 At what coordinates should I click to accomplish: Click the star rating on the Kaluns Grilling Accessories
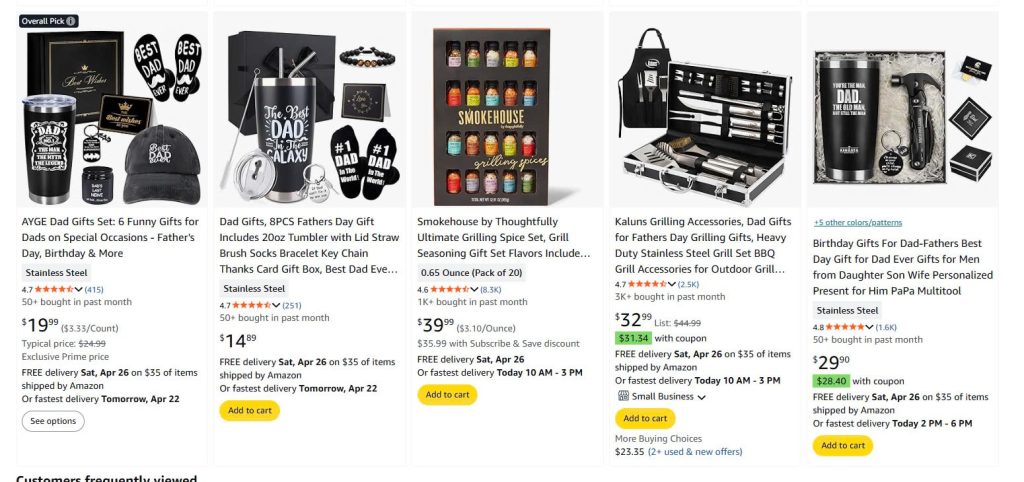(647, 284)
